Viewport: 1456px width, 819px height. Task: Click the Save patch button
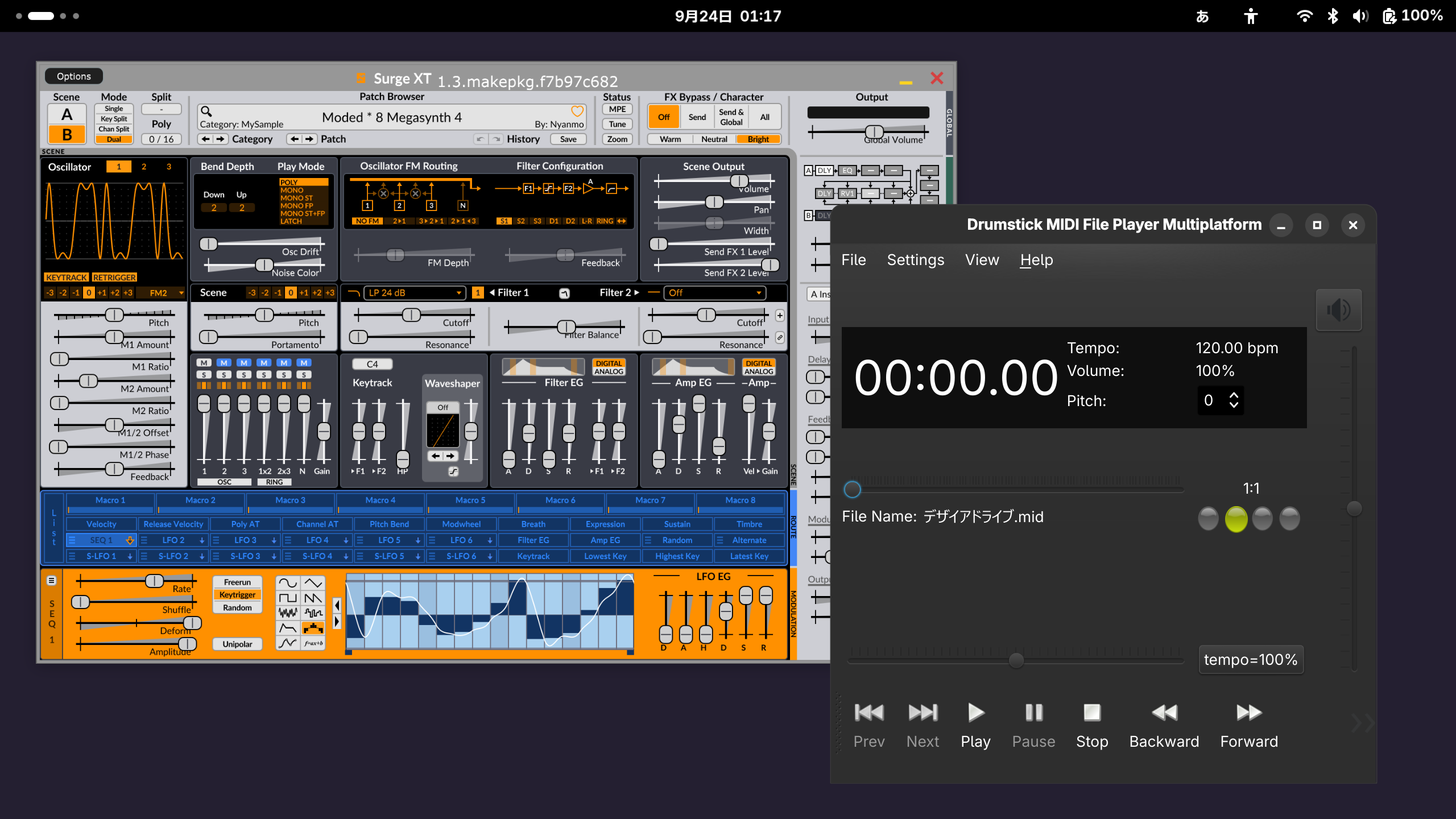(x=568, y=139)
